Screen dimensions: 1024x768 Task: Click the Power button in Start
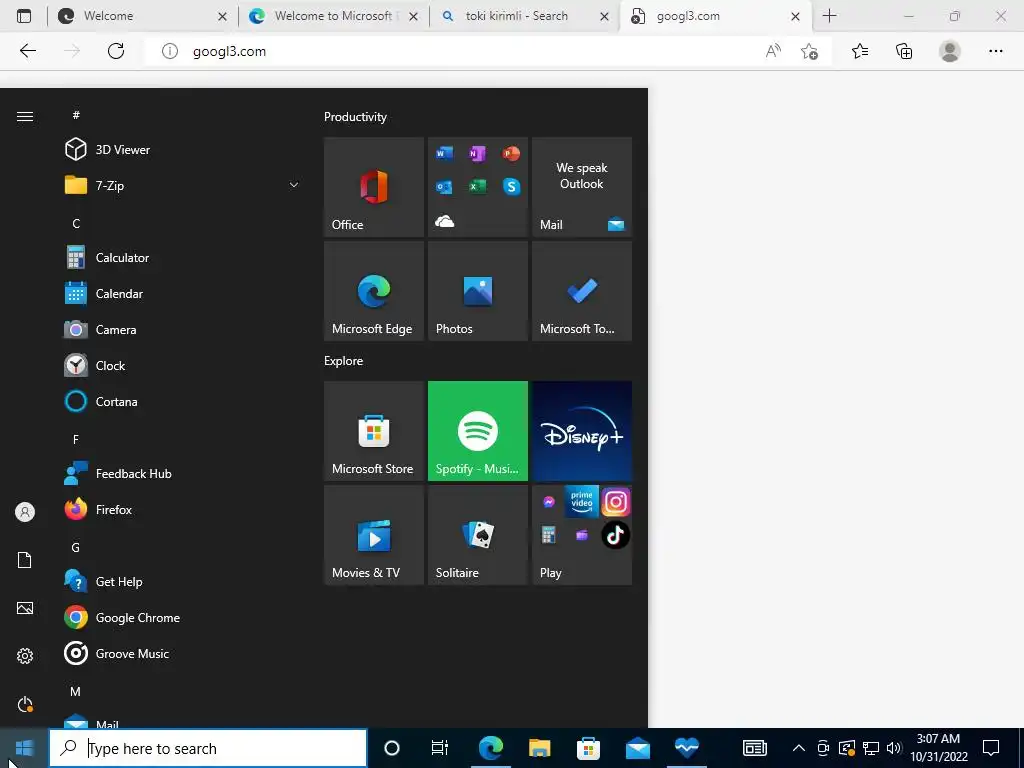(25, 704)
